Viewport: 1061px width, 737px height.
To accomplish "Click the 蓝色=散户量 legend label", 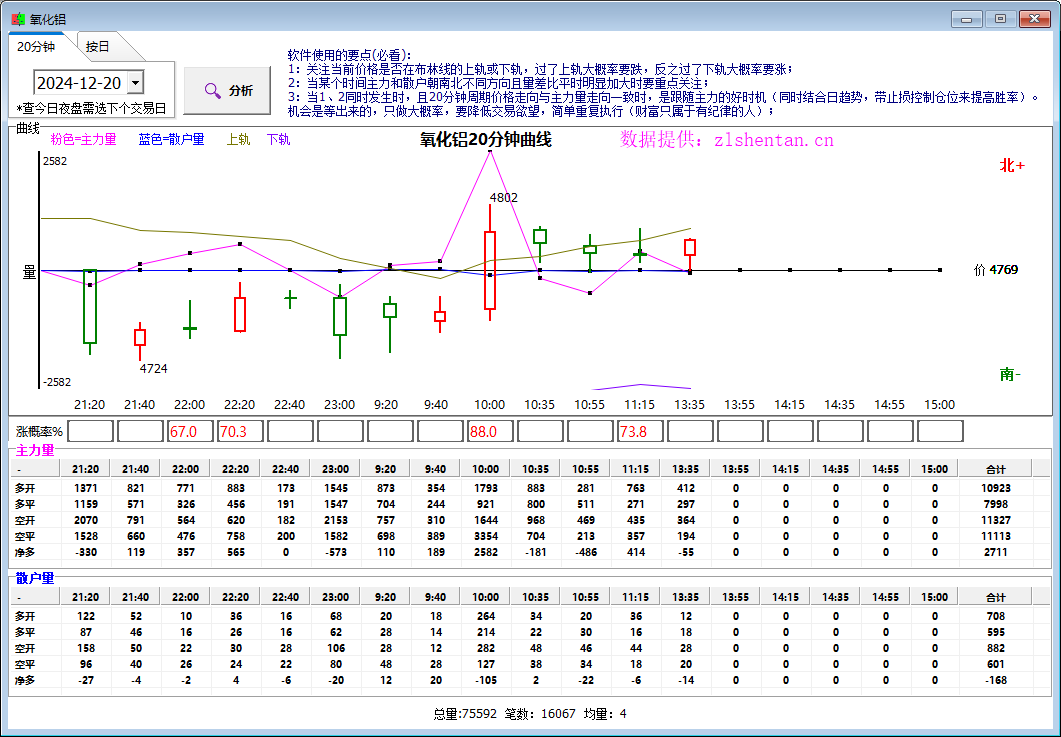I will [x=171, y=139].
